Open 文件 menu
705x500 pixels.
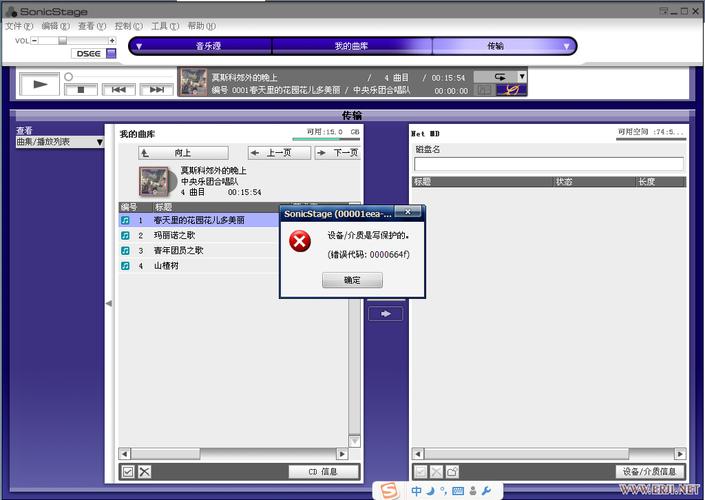pyautogui.click(x=19, y=26)
